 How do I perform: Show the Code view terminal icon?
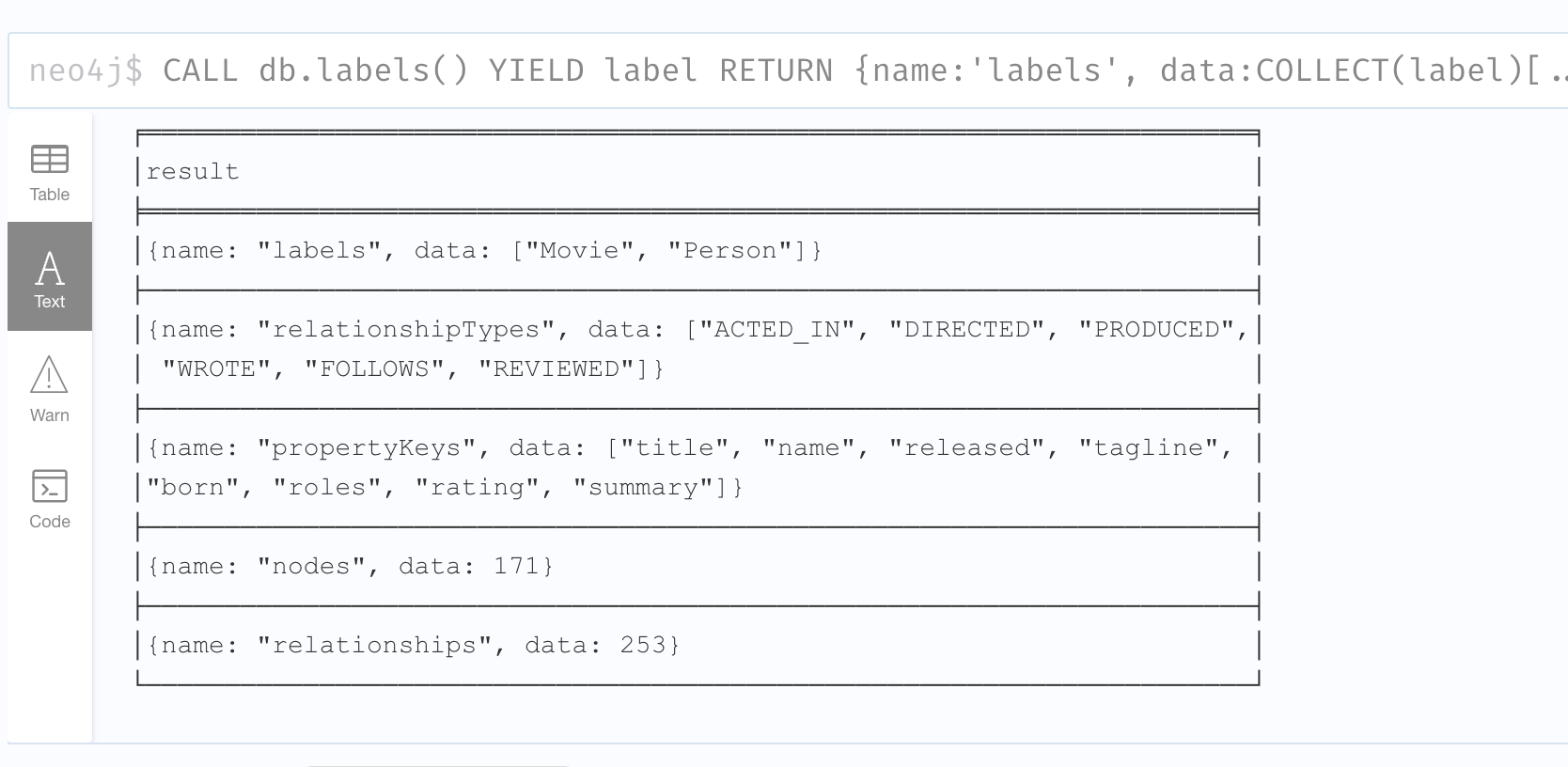[x=50, y=486]
